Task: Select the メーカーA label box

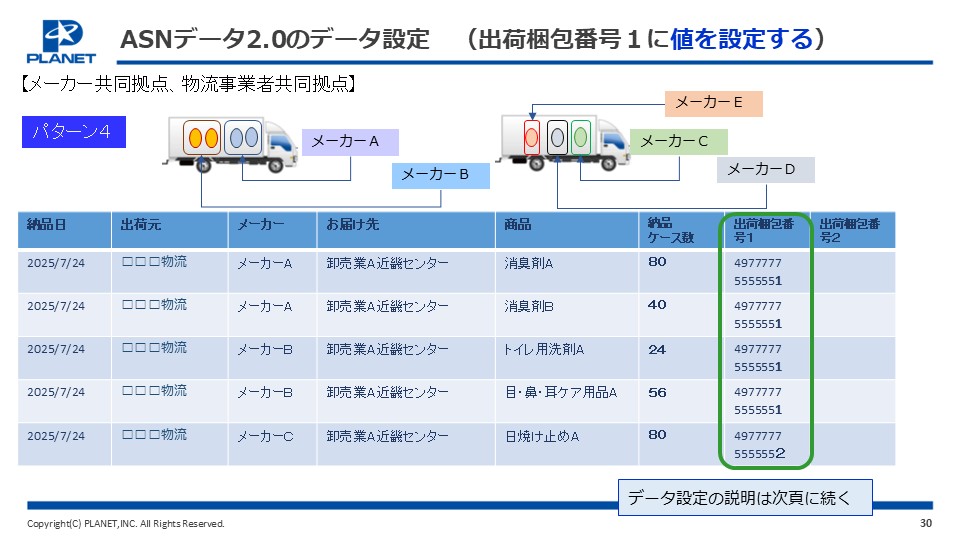Action: [350, 142]
